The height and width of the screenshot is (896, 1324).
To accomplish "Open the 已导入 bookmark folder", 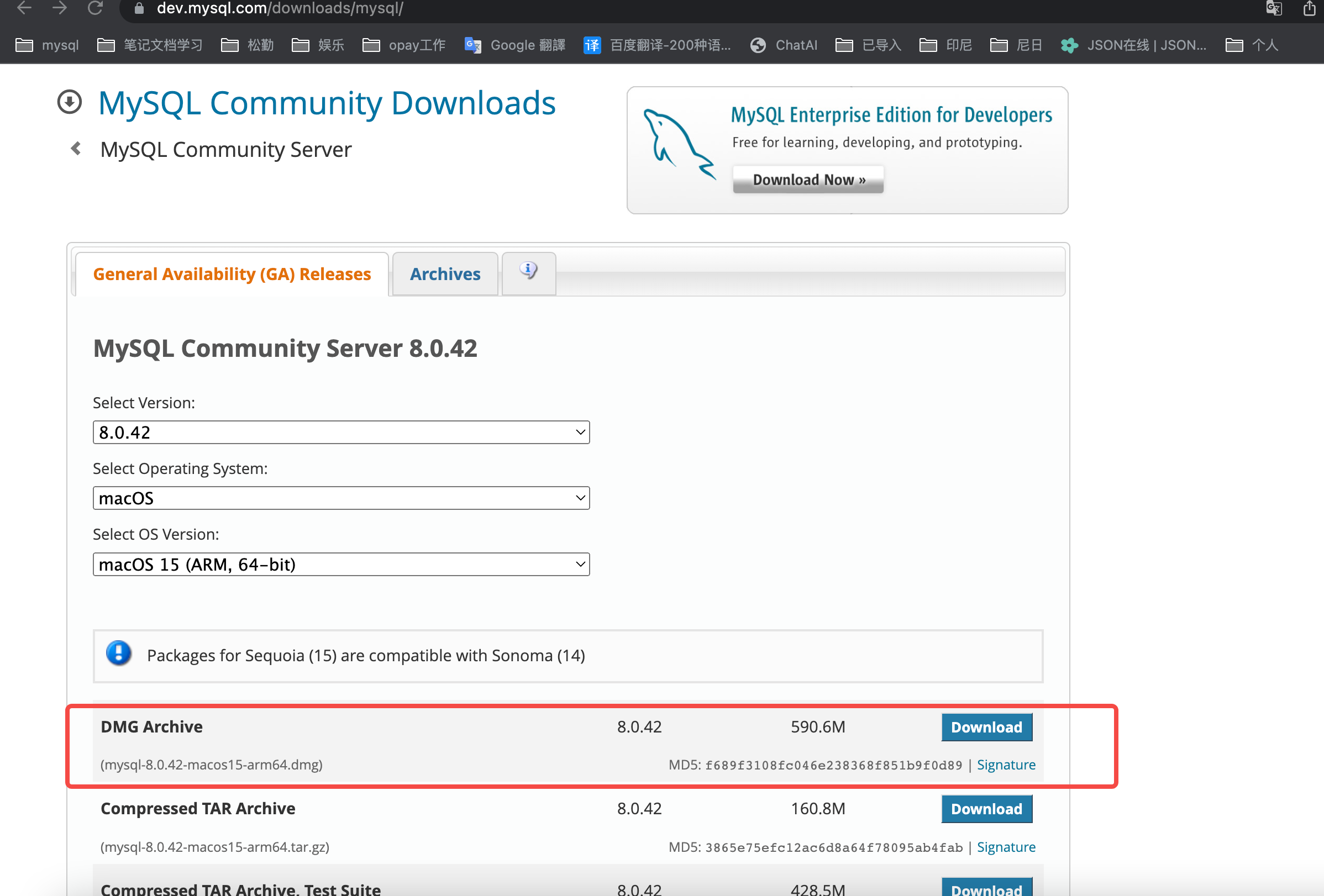I will [868, 45].
